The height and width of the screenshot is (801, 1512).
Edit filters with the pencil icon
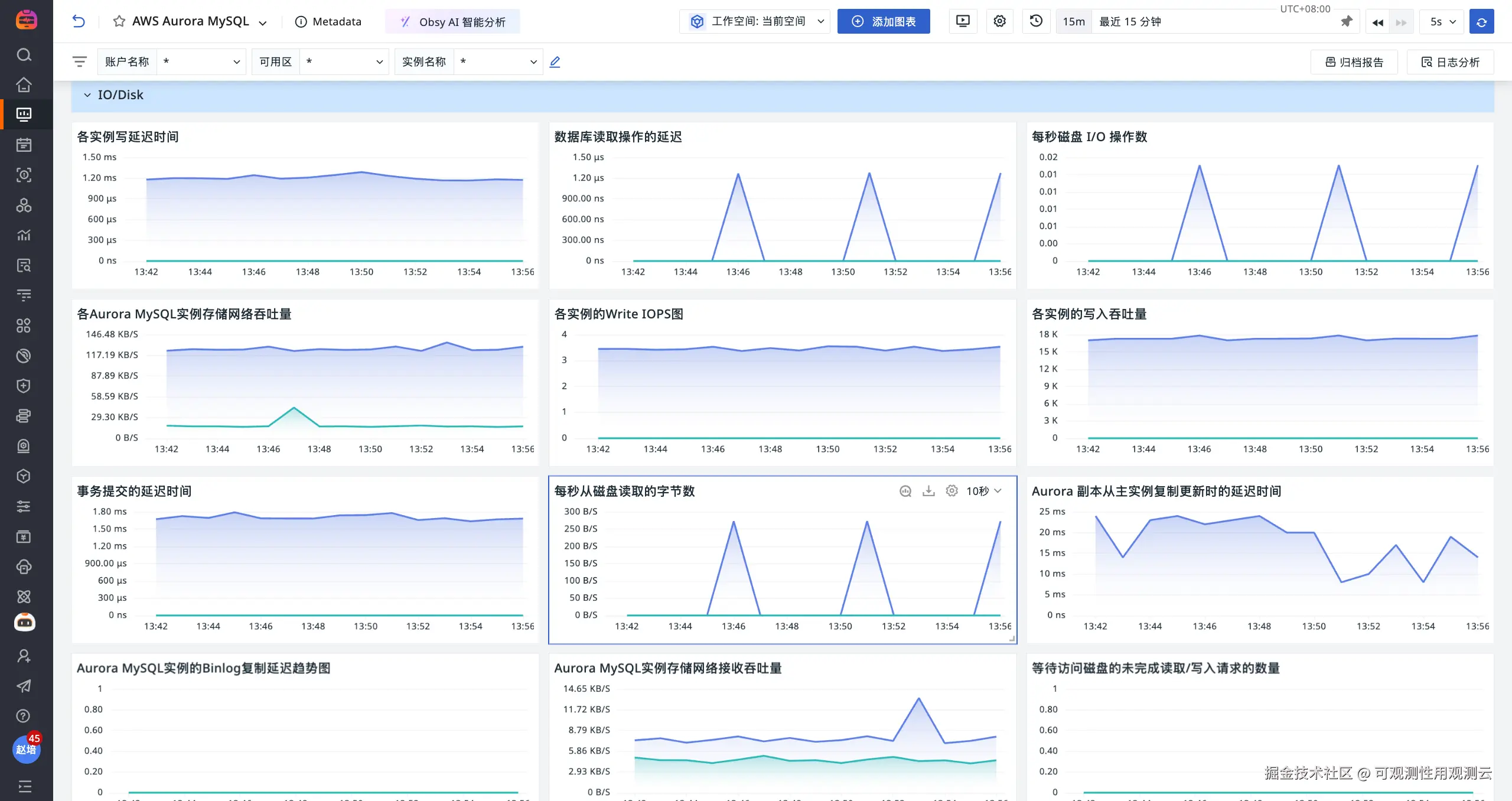(x=555, y=61)
